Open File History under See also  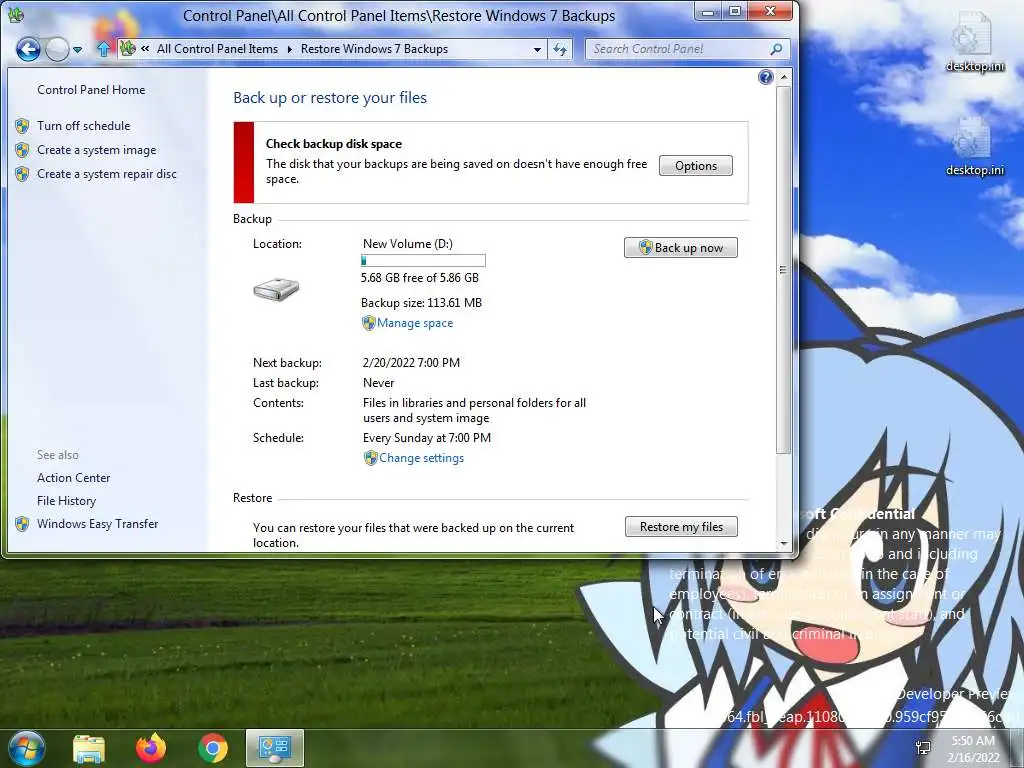pos(67,501)
